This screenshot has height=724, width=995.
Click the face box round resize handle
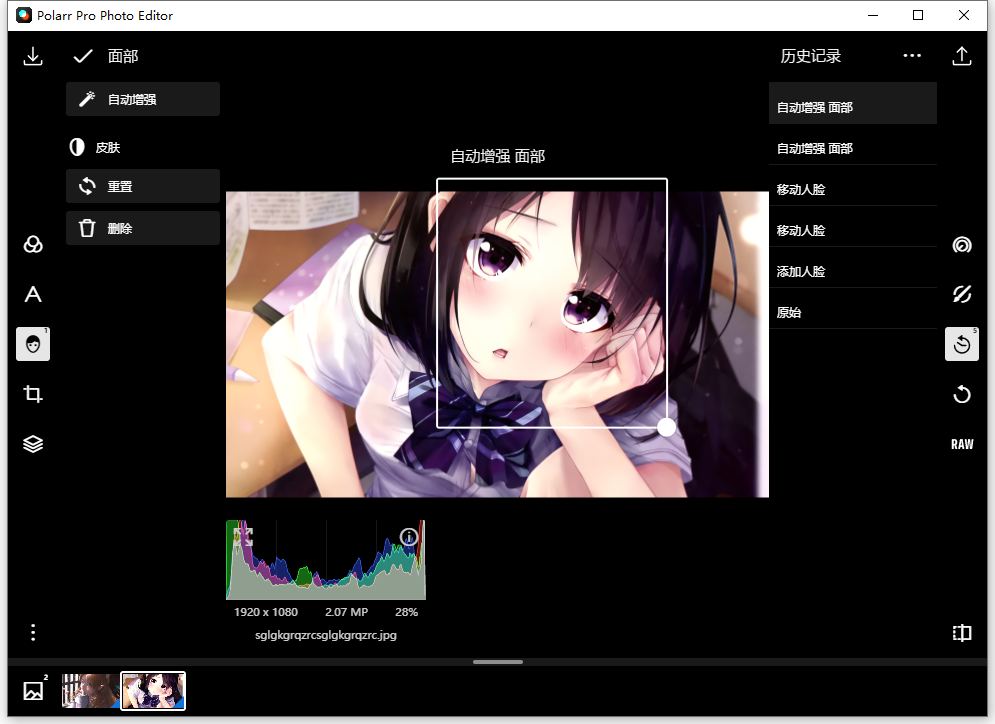pyautogui.click(x=666, y=427)
